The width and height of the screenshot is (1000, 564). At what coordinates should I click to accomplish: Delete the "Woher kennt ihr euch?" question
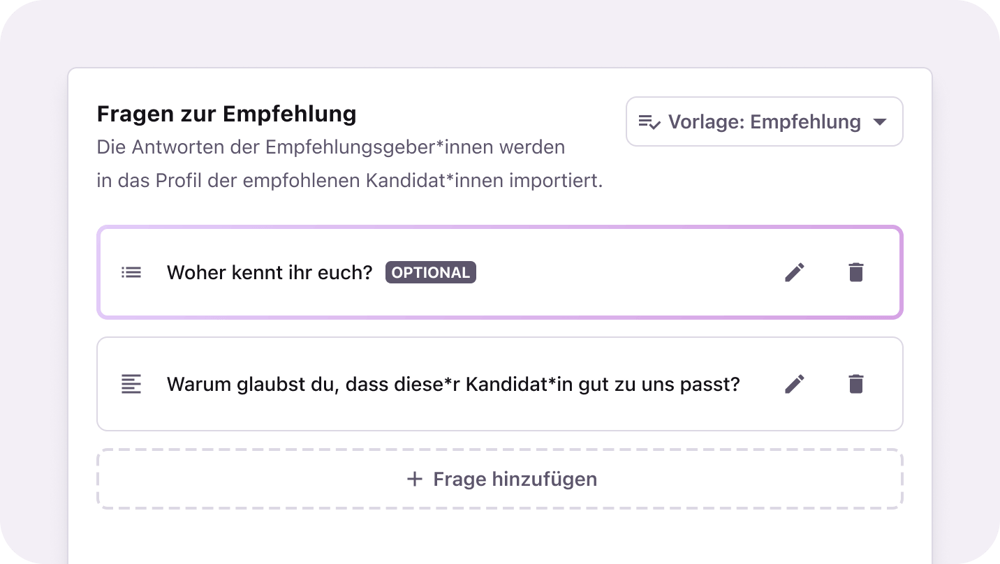click(x=856, y=272)
